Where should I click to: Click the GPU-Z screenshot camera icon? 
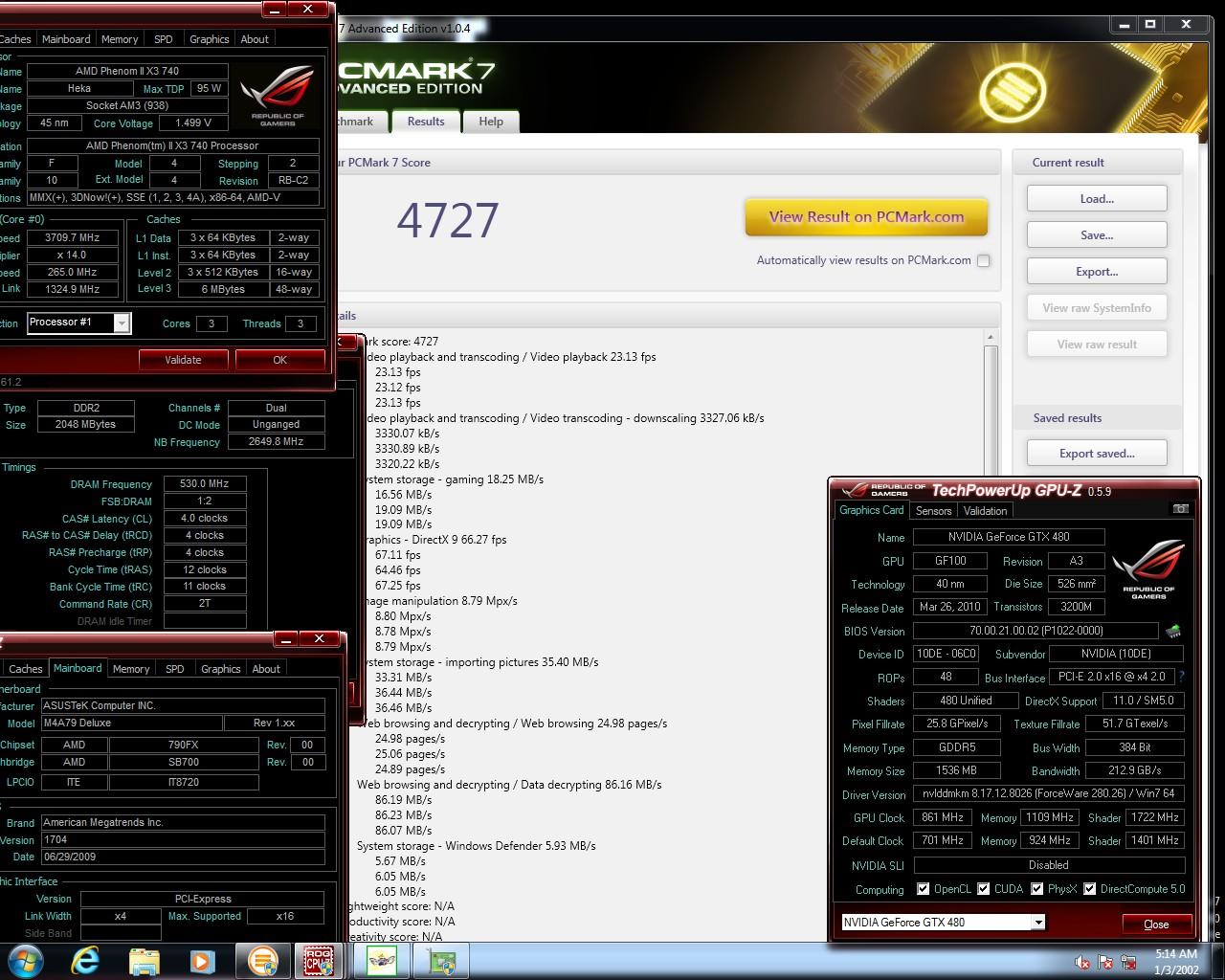[1180, 509]
